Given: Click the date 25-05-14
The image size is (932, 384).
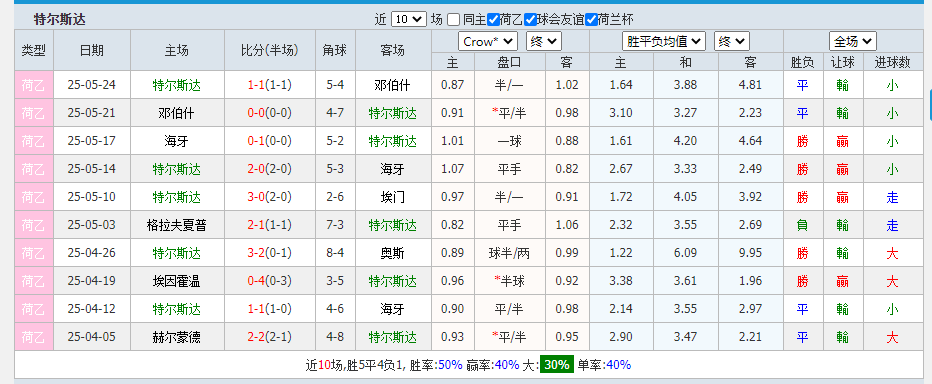Looking at the screenshot, I should pos(92,169).
